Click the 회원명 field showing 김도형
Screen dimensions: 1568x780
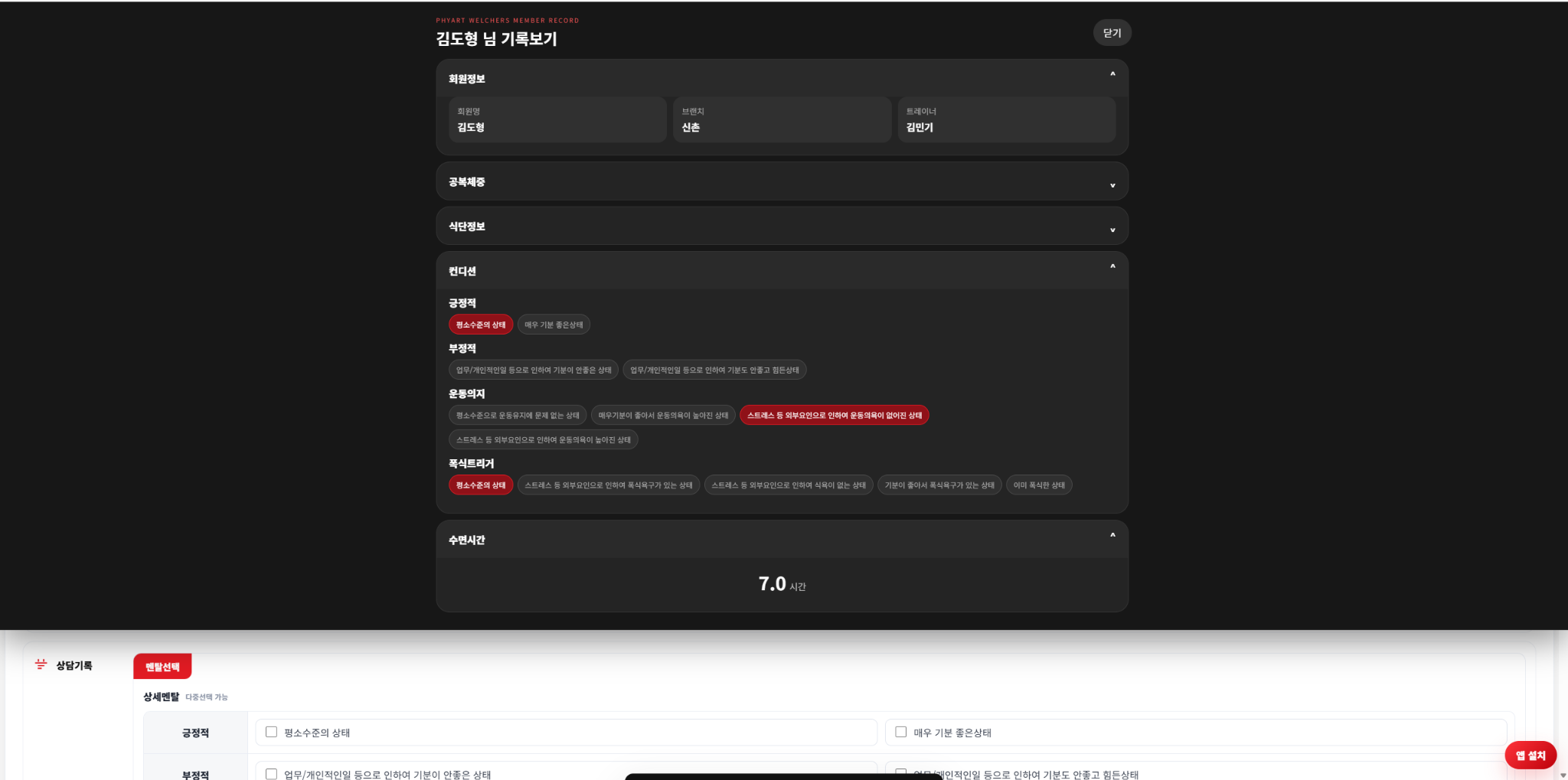pos(557,119)
